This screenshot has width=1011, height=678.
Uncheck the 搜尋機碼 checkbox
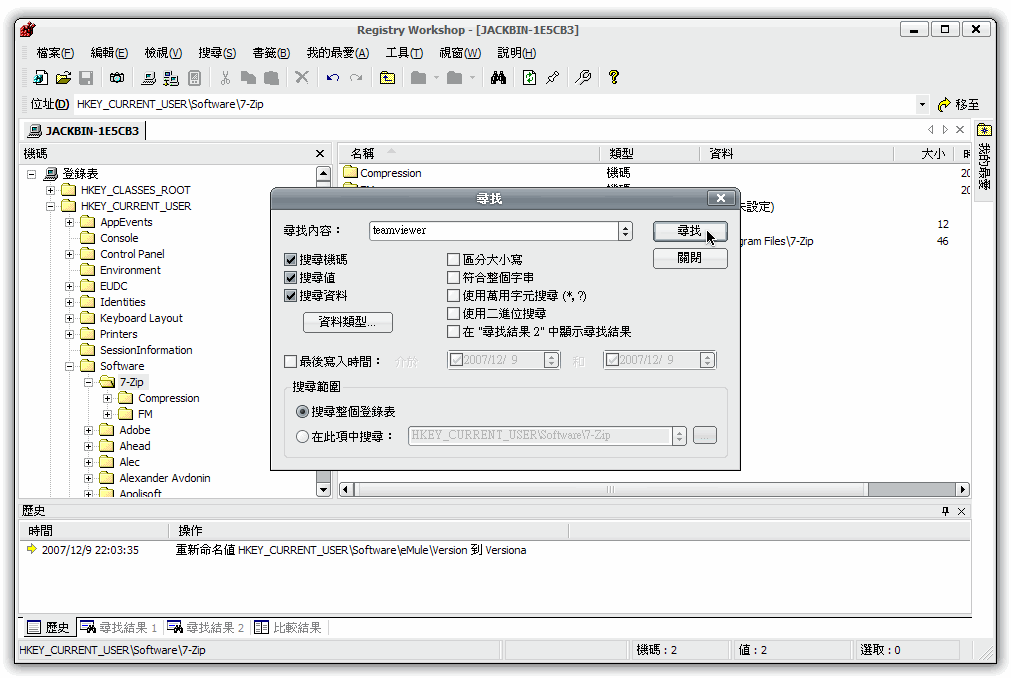coord(289,259)
